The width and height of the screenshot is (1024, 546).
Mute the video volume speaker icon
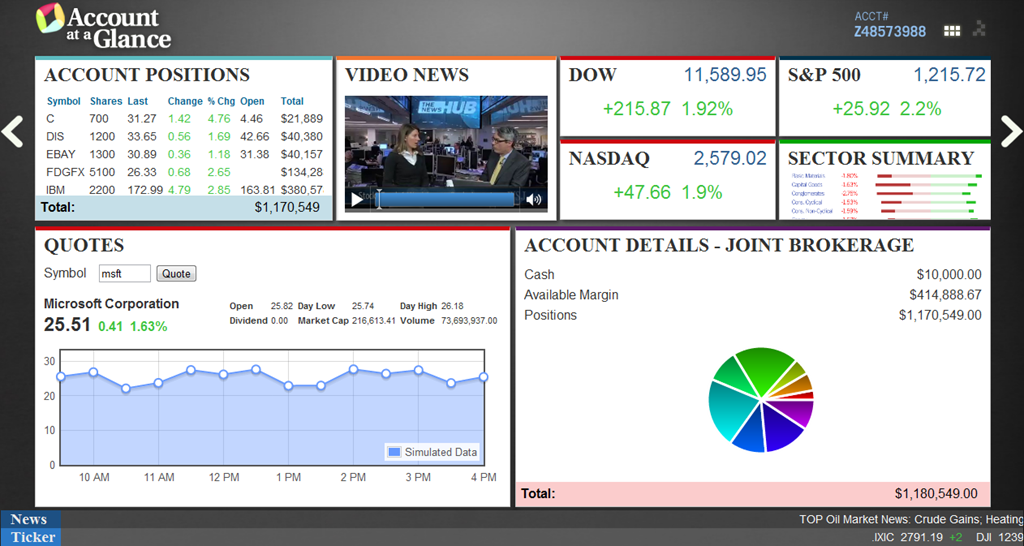(534, 200)
